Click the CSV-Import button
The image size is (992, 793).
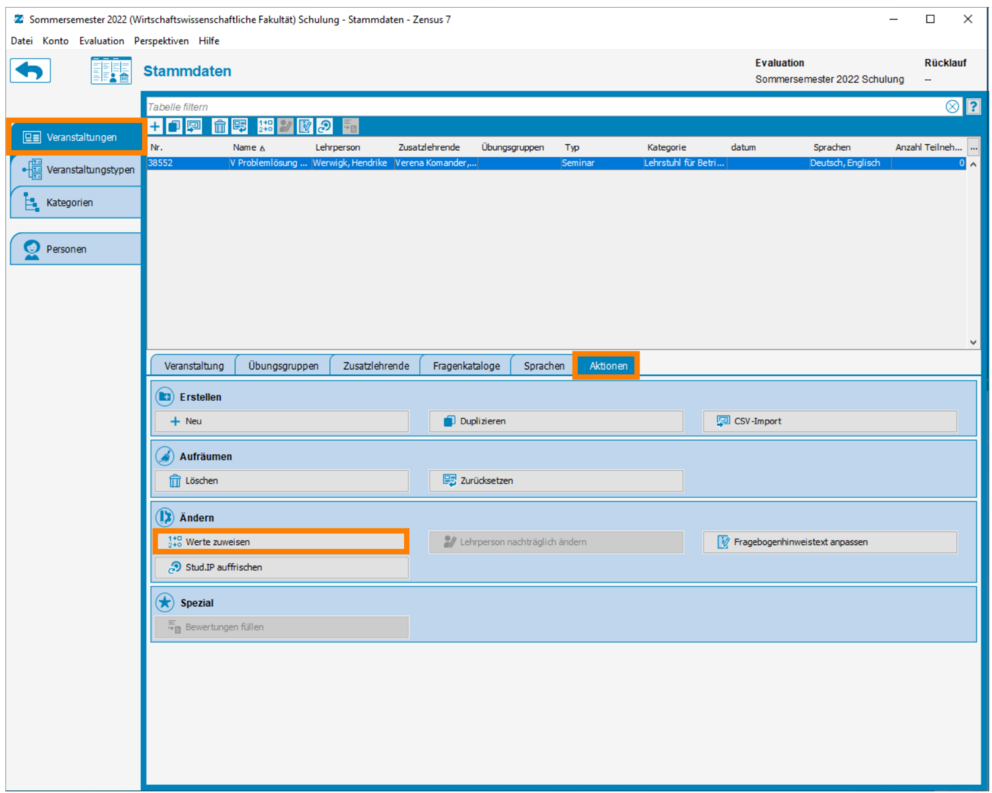click(830, 421)
